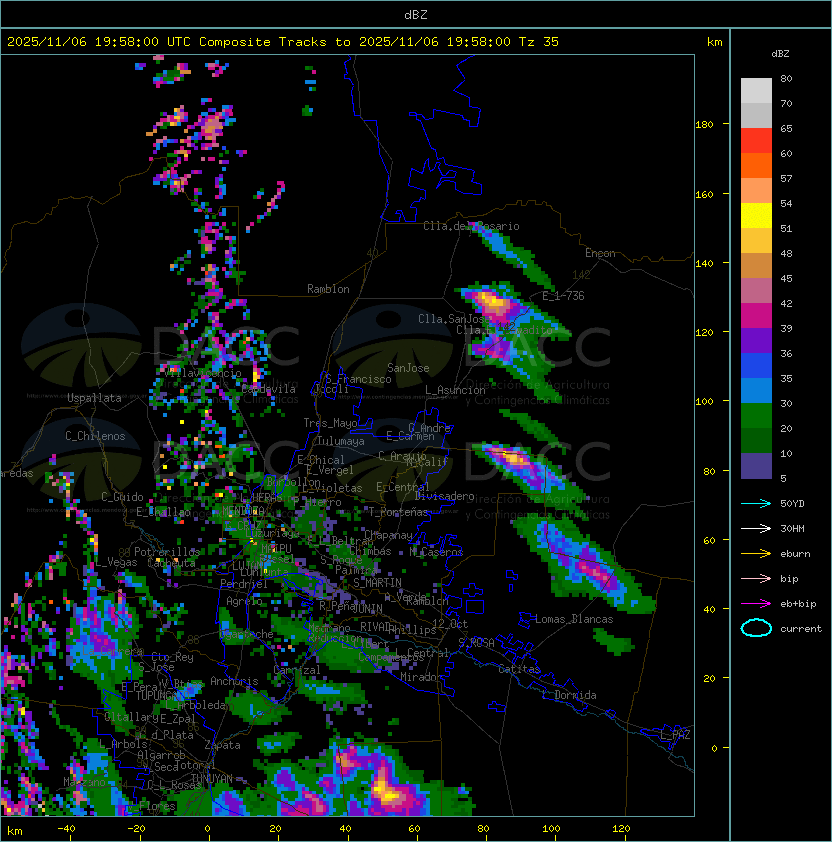Select the yellow 51 dBZ color swatch
This screenshot has width=832, height=842.
point(756,216)
